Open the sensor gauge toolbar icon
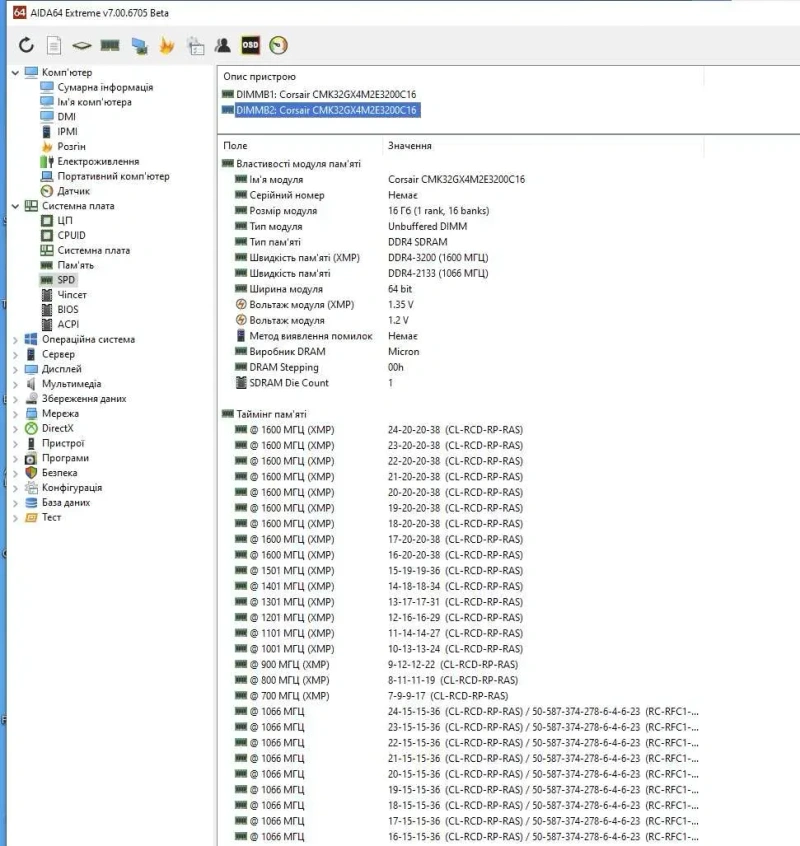The width and height of the screenshot is (800, 846). (x=278, y=45)
